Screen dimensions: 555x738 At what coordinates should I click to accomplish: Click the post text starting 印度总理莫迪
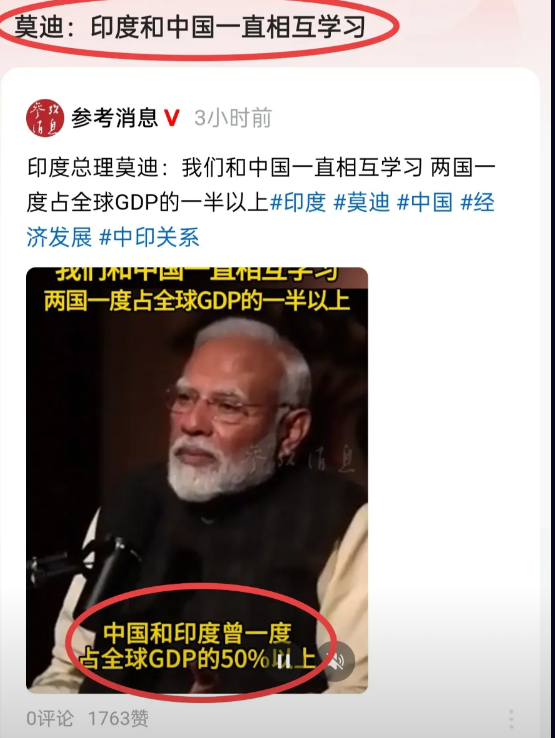(x=261, y=202)
